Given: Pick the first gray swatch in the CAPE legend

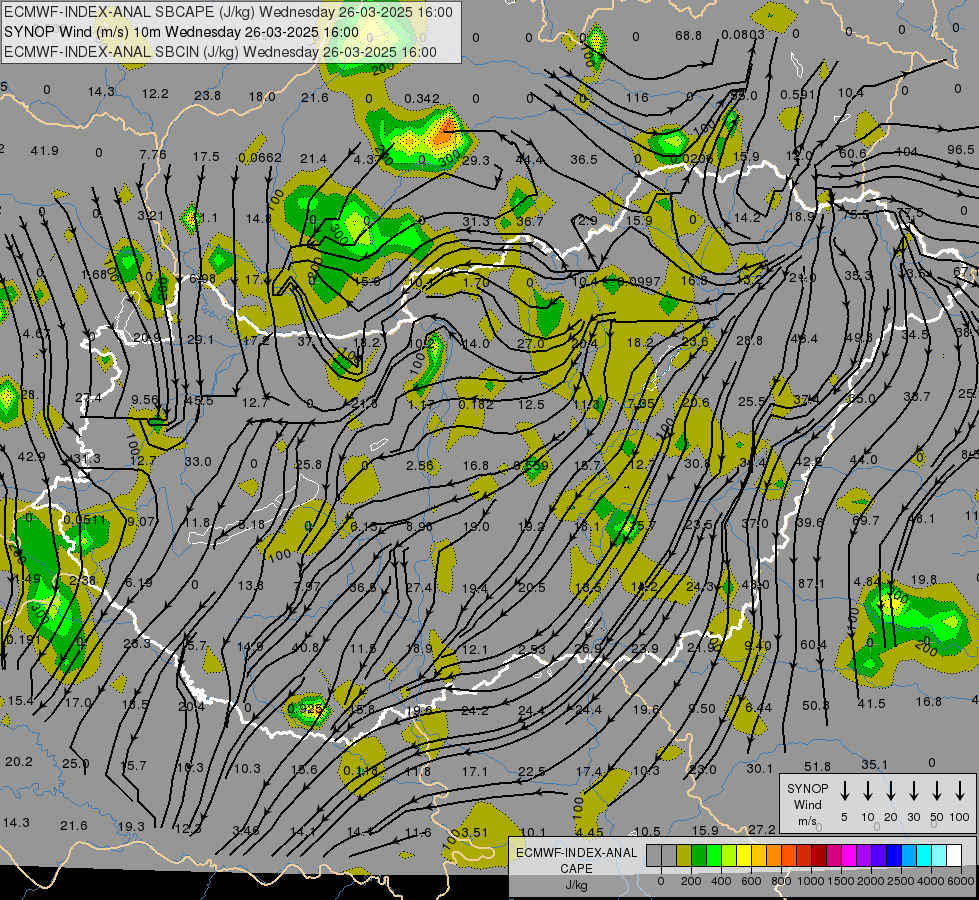Looking at the screenshot, I should [x=654, y=855].
